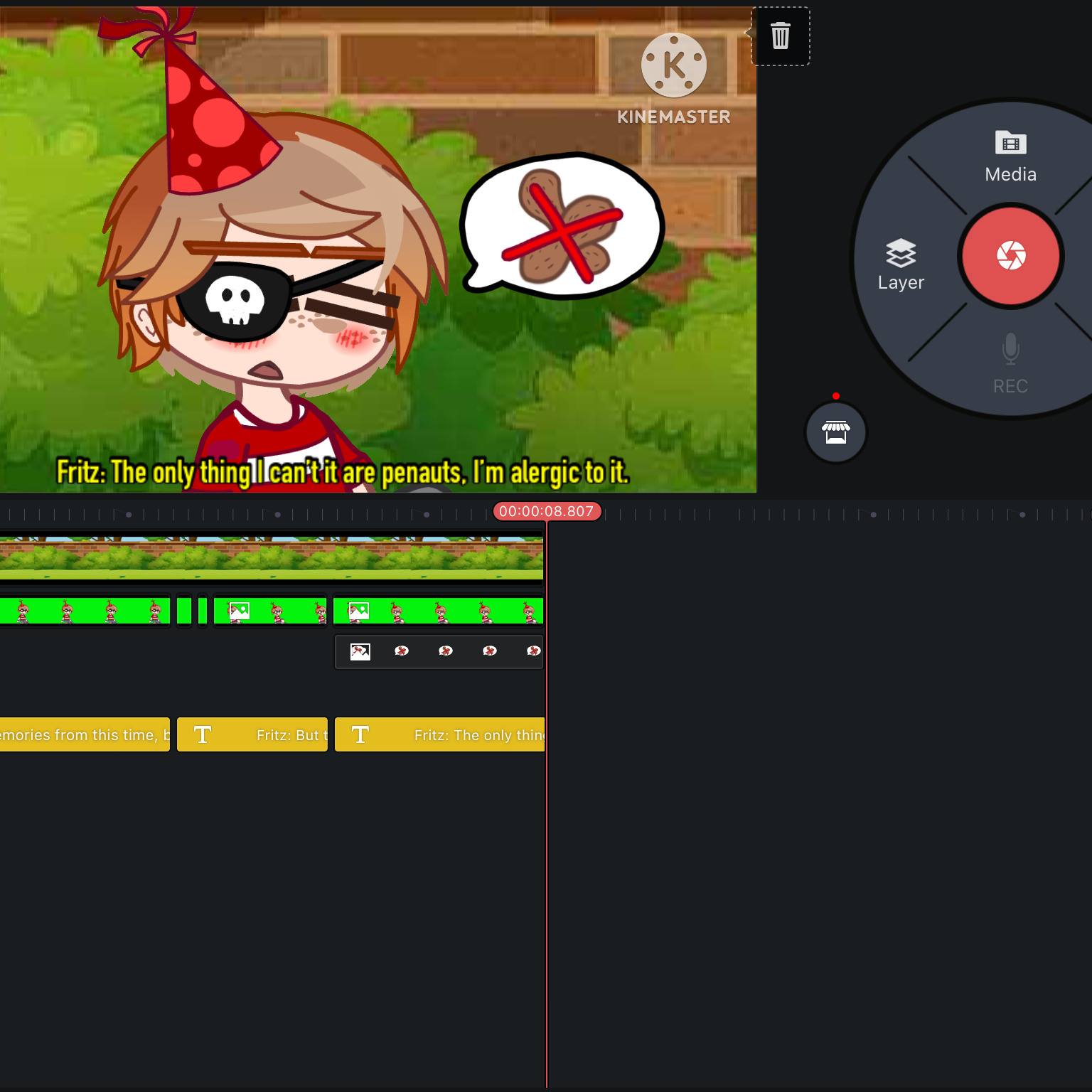1092x1092 pixels.
Task: Select the crossed peanut image layer clip
Action: (439, 651)
